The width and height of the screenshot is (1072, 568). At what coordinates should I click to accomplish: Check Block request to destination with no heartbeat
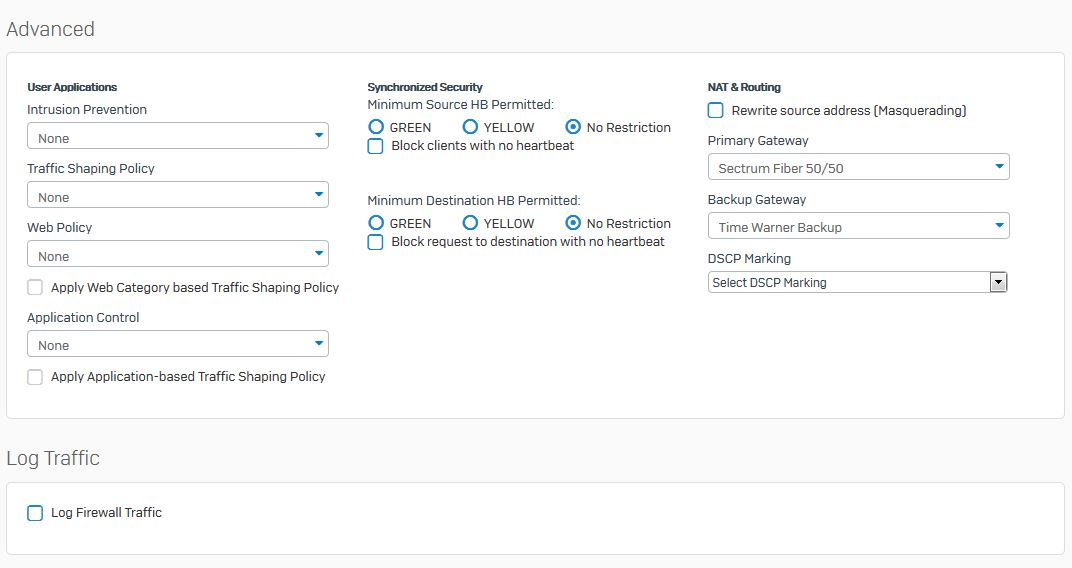[376, 242]
